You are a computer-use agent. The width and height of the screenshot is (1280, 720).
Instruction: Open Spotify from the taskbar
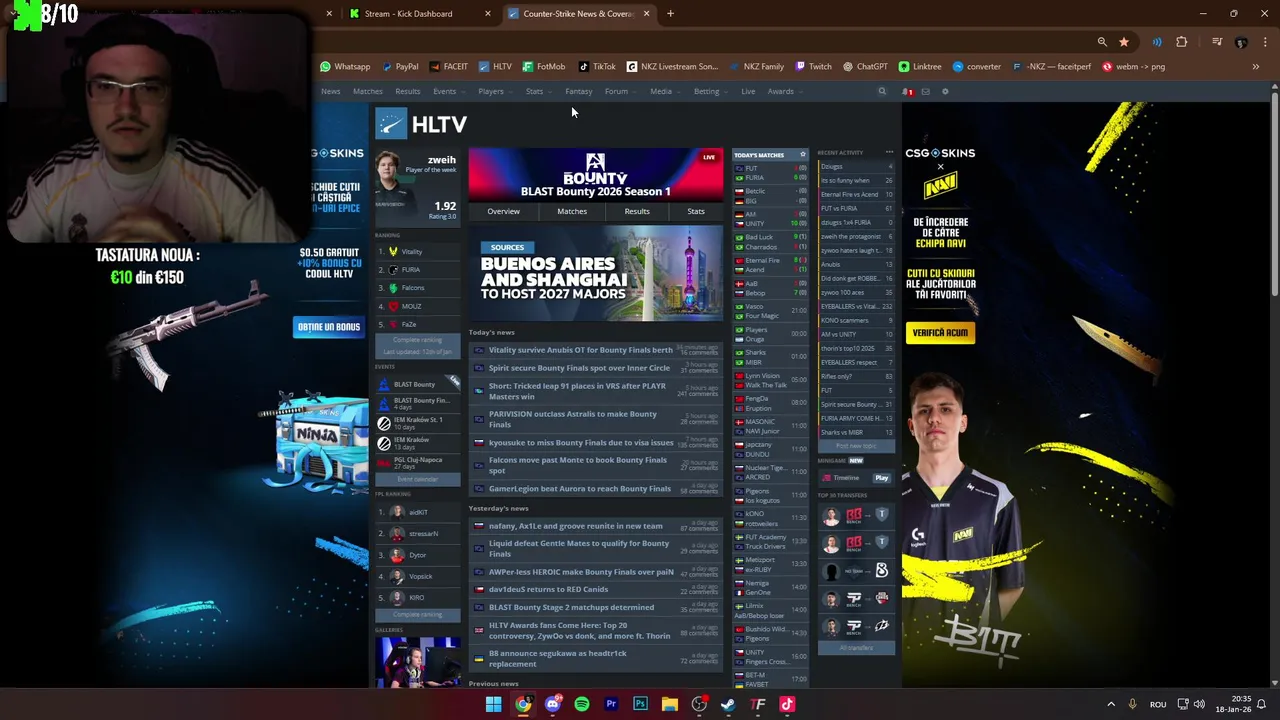tap(582, 704)
